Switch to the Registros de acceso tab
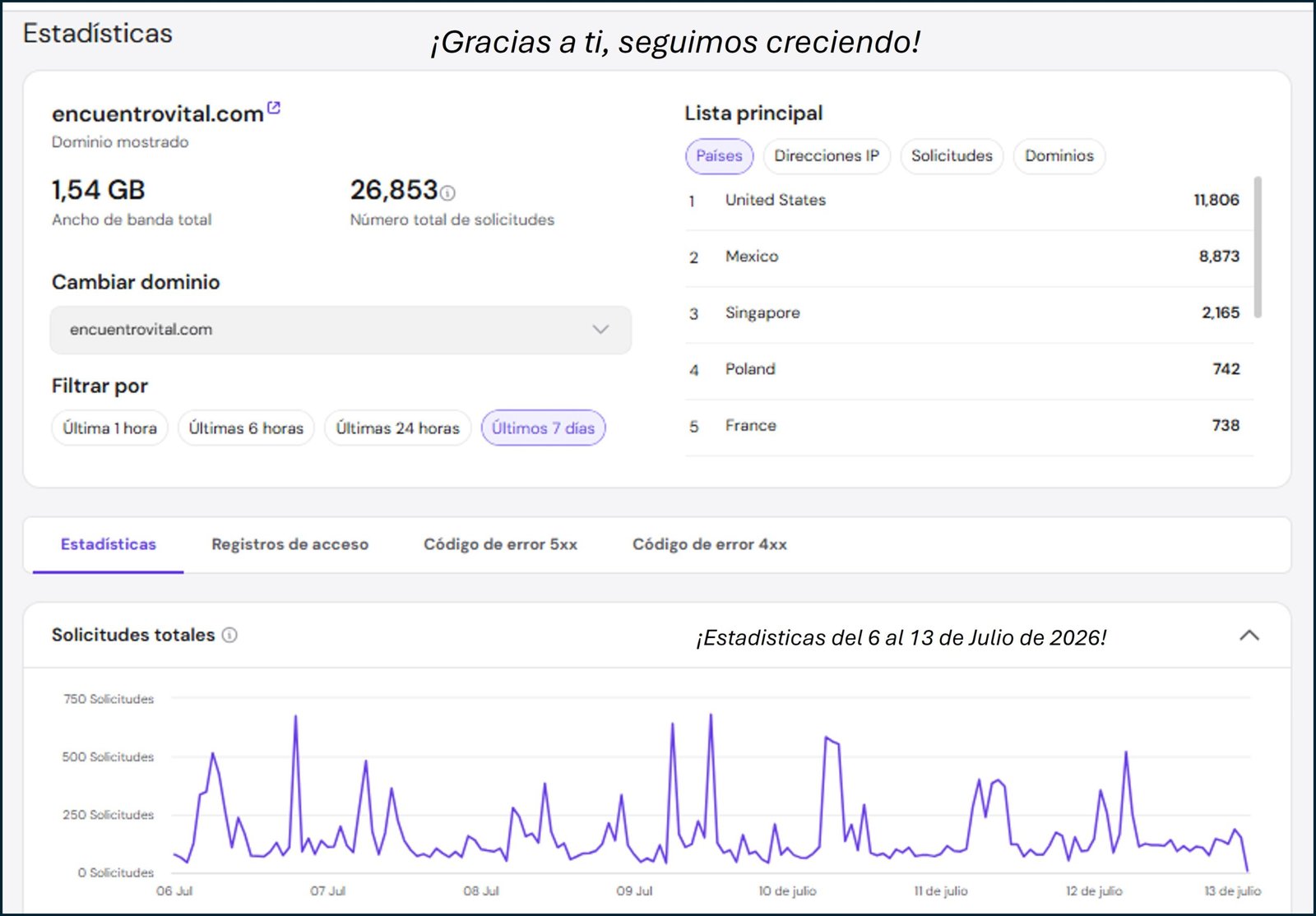Image resolution: width=1316 pixels, height=916 pixels. 290,544
